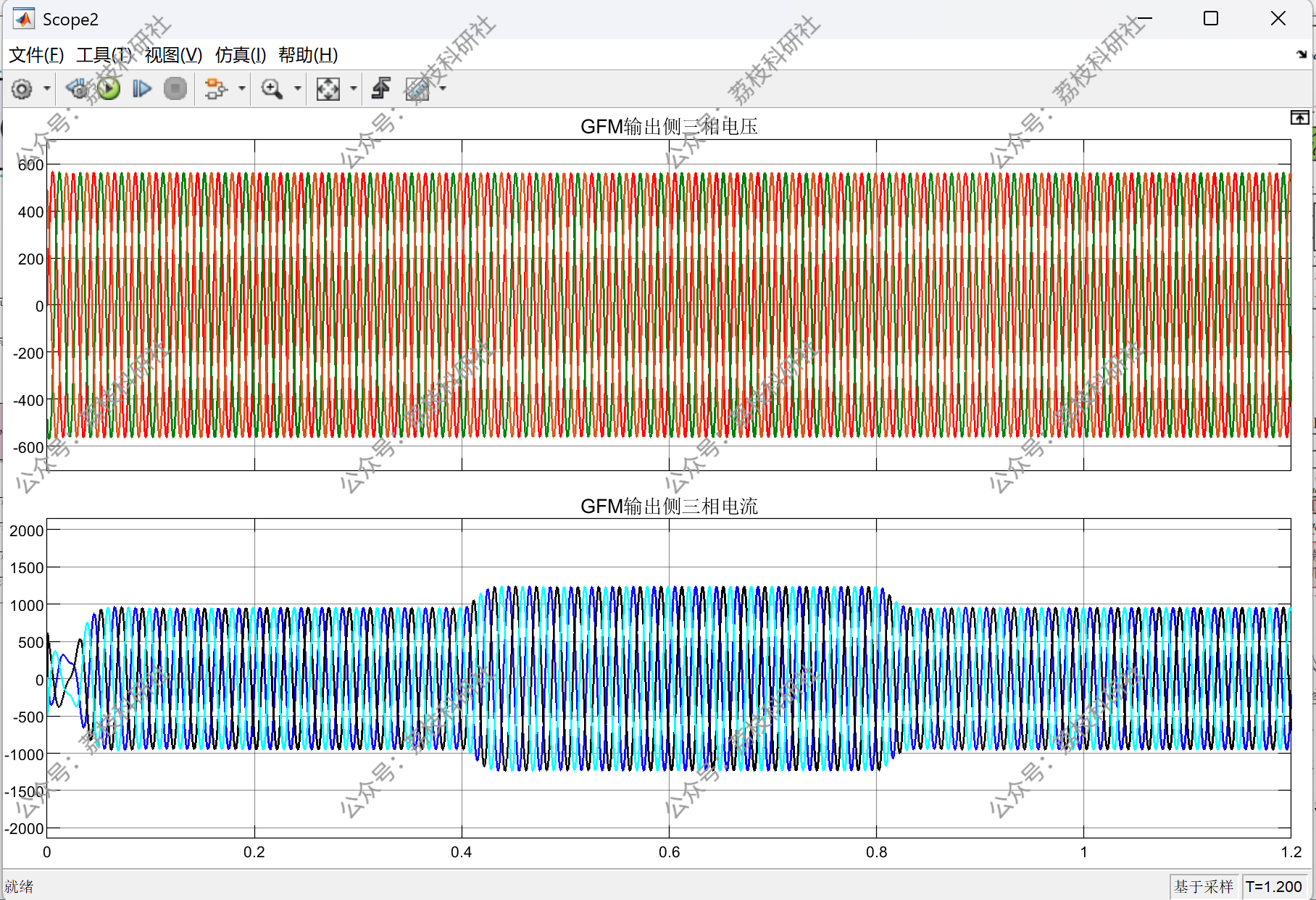Image resolution: width=1316 pixels, height=900 pixels.
Task: Select the zoom in magnifier tool
Action: pyautogui.click(x=272, y=89)
